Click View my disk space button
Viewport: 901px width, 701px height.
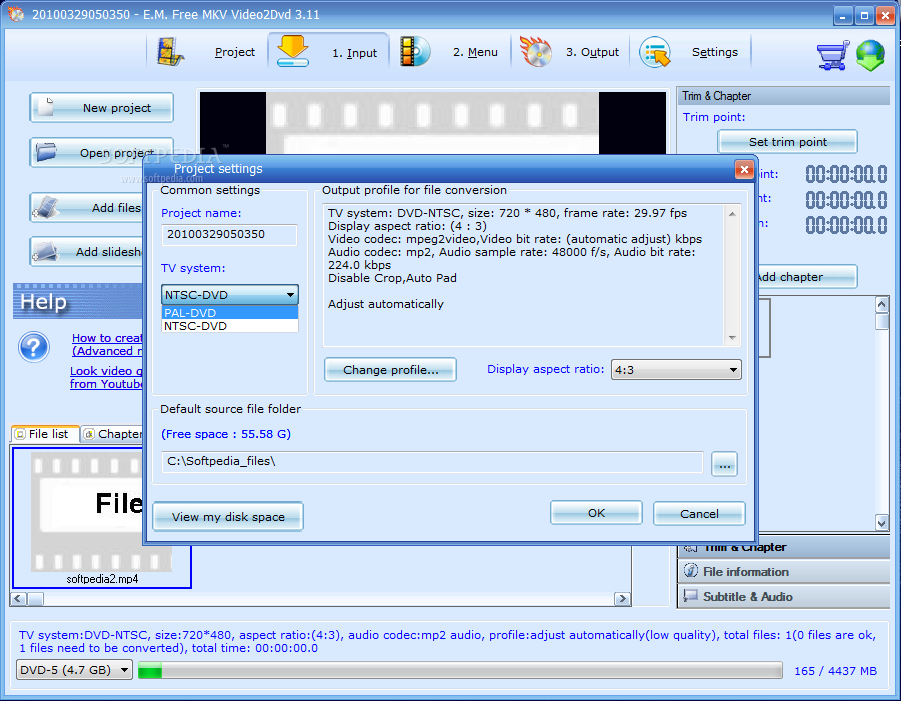tap(228, 517)
